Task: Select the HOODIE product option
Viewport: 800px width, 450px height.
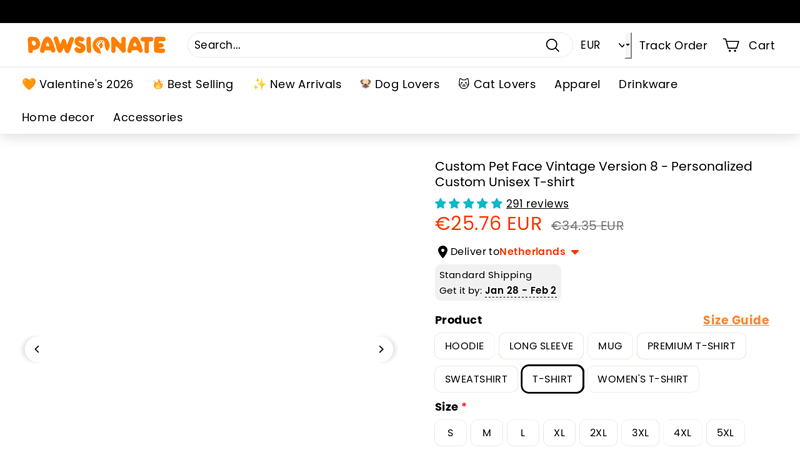Action: (x=464, y=346)
